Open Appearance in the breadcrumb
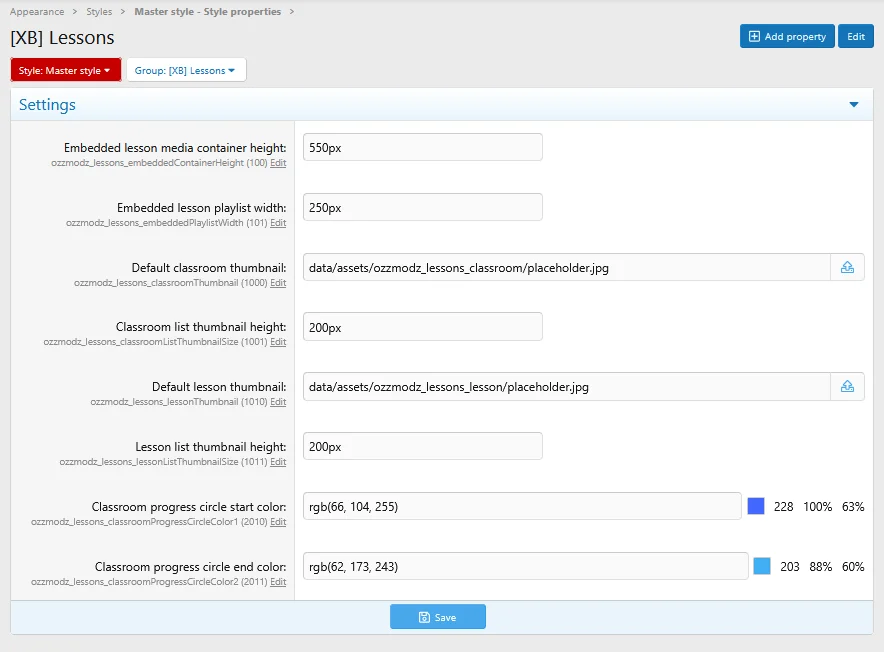 point(37,12)
